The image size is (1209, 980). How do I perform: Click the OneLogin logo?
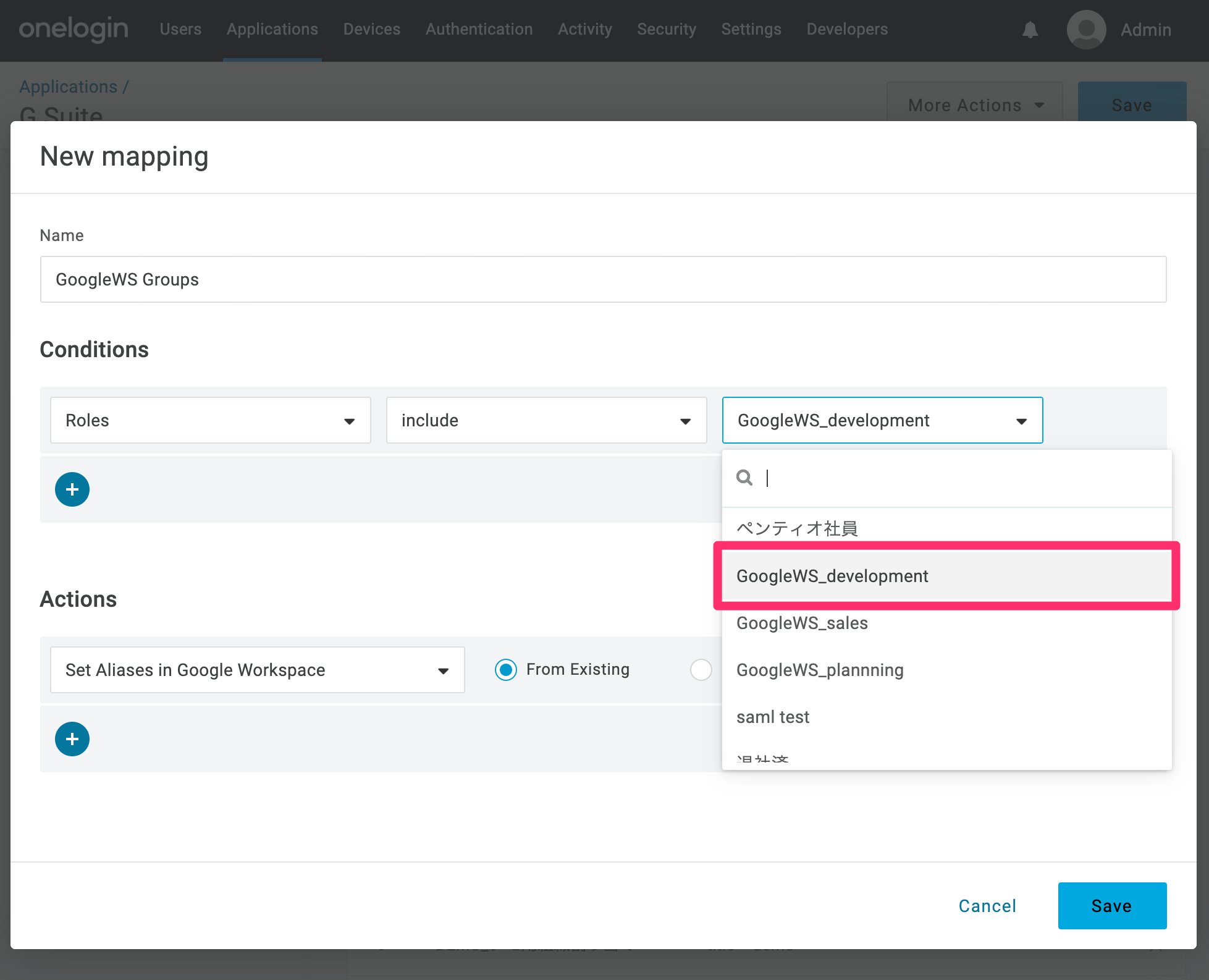[x=74, y=29]
